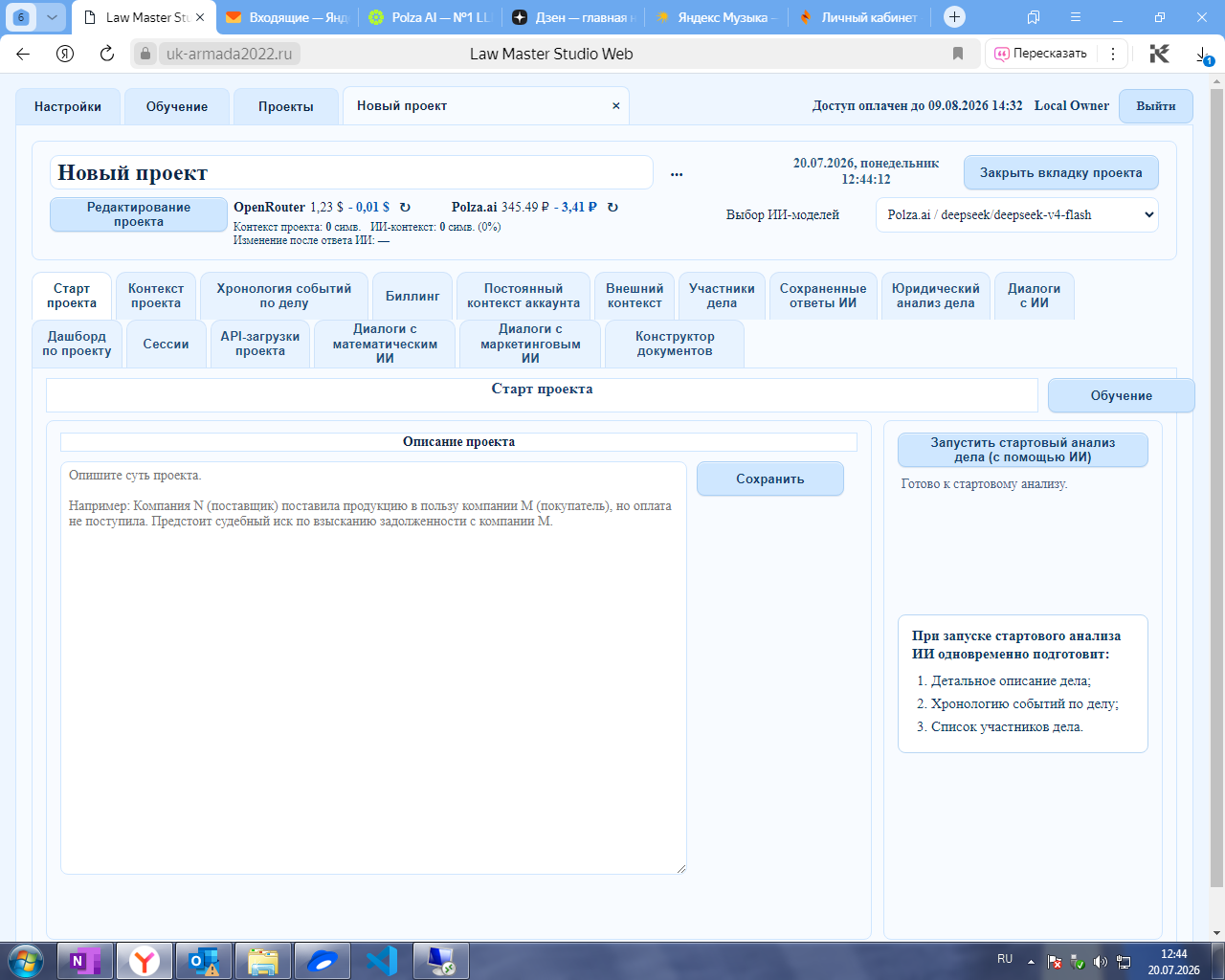Screen dimensions: 1225x980
Task: Click into the project description textarea
Action: click(373, 668)
